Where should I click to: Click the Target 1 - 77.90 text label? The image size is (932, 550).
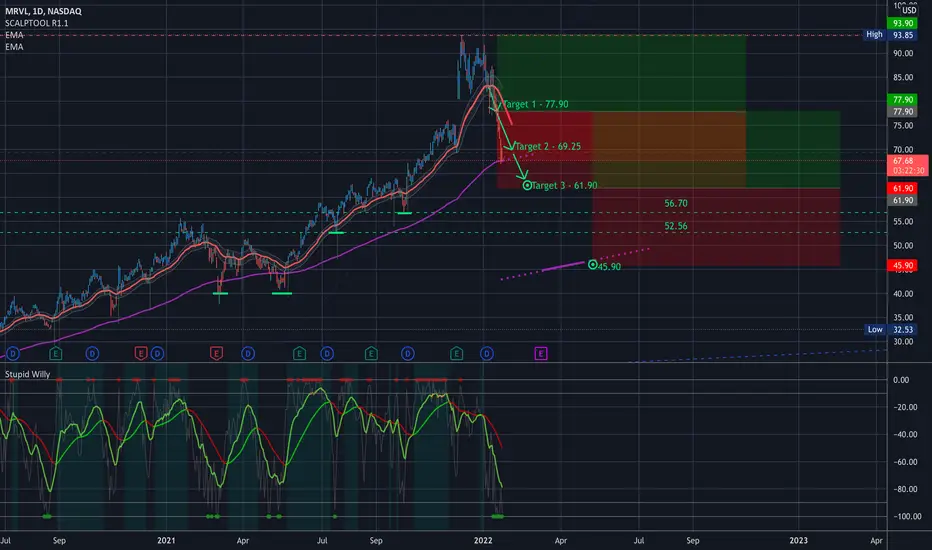pos(536,104)
